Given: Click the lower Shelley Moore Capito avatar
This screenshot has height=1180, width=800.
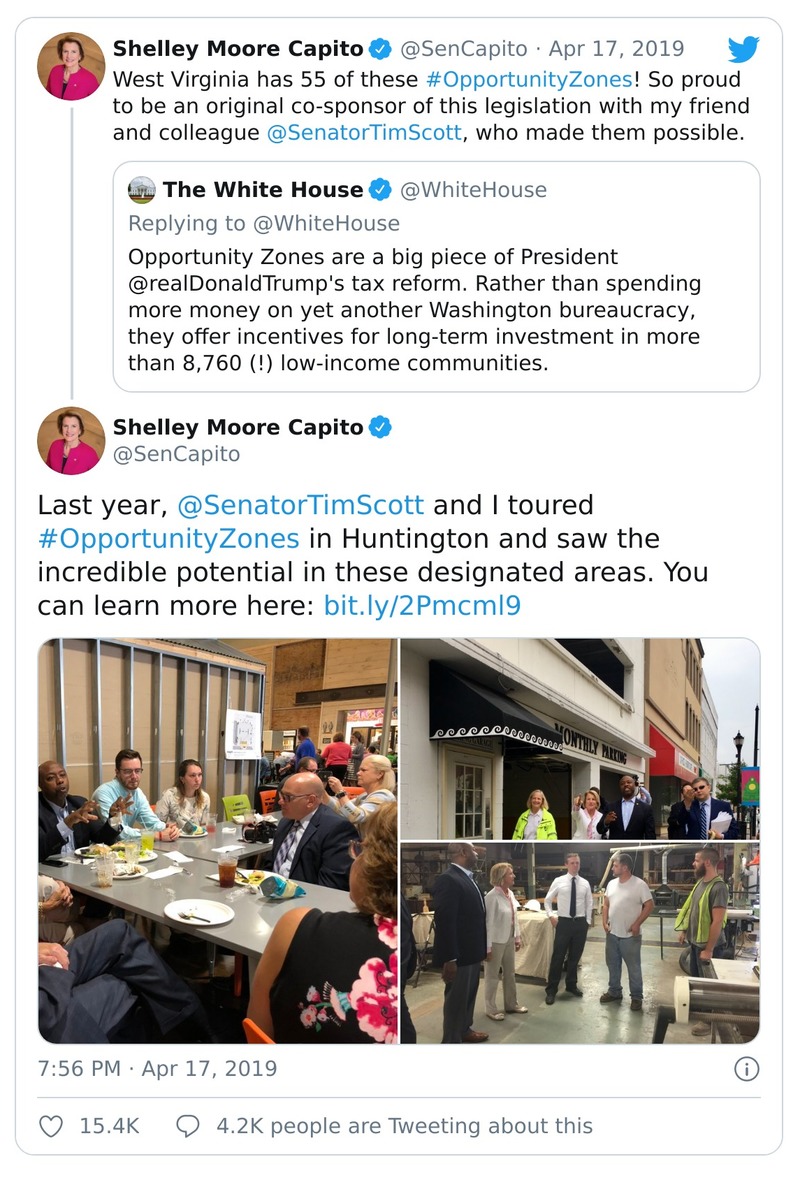Looking at the screenshot, I should tap(71, 440).
